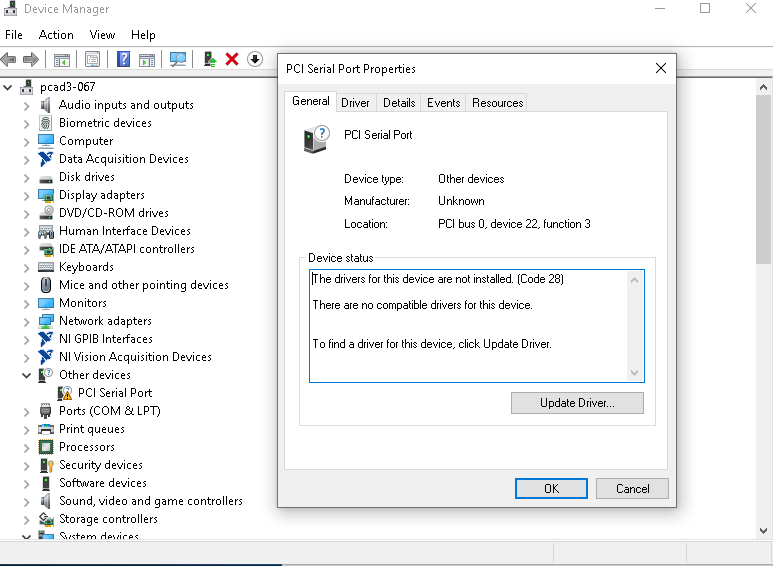Click the down-arrow Disable device icon
This screenshot has width=773, height=566.
click(254, 59)
